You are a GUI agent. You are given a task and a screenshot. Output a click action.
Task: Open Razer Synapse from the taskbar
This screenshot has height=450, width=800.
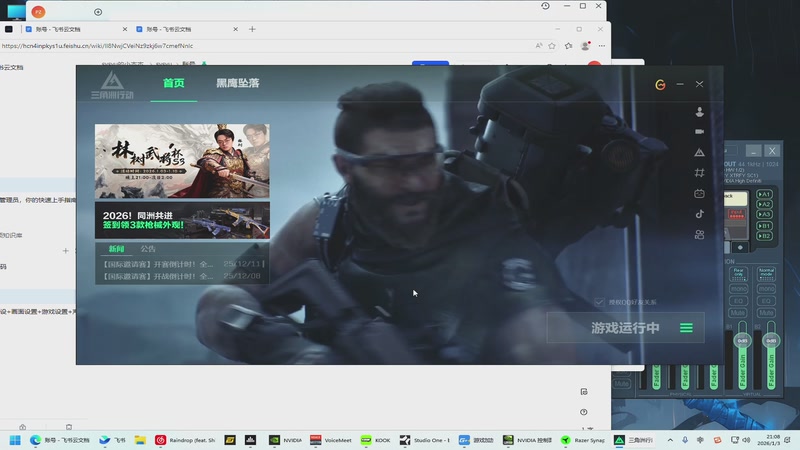(583, 440)
